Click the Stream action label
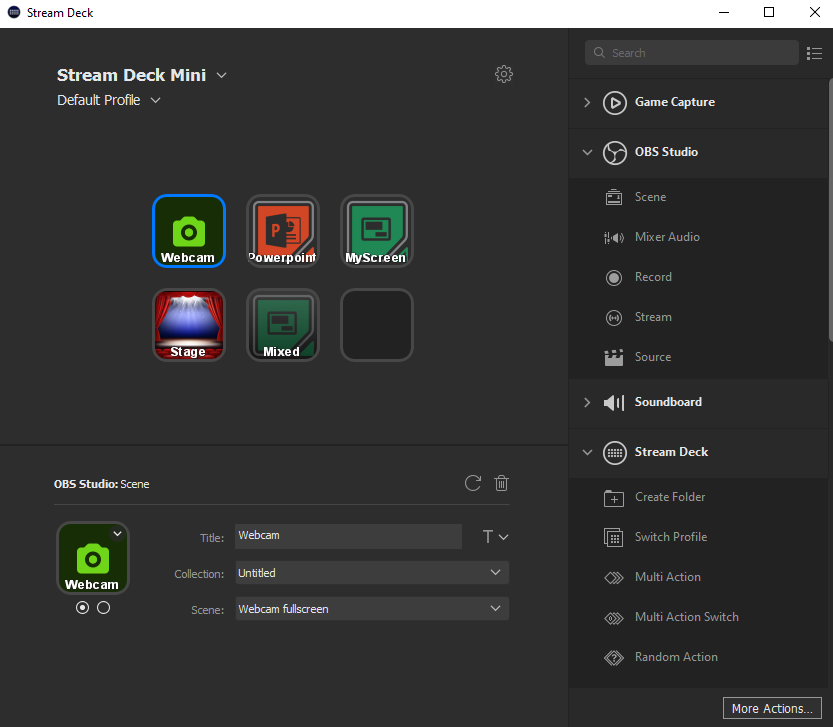Viewport: 833px width, 727px height. pyautogui.click(x=653, y=317)
